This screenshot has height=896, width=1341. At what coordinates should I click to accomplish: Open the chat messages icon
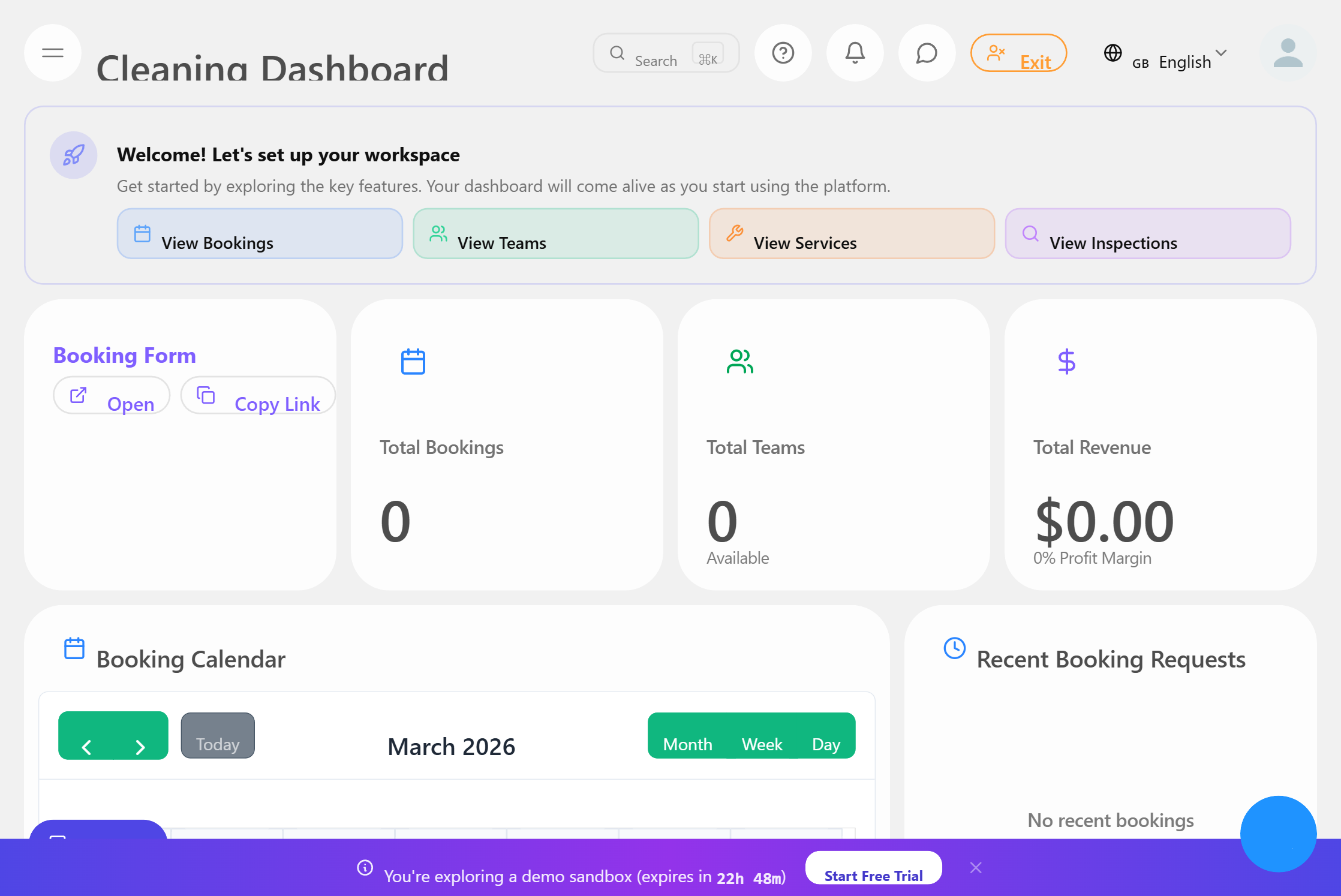(x=927, y=53)
